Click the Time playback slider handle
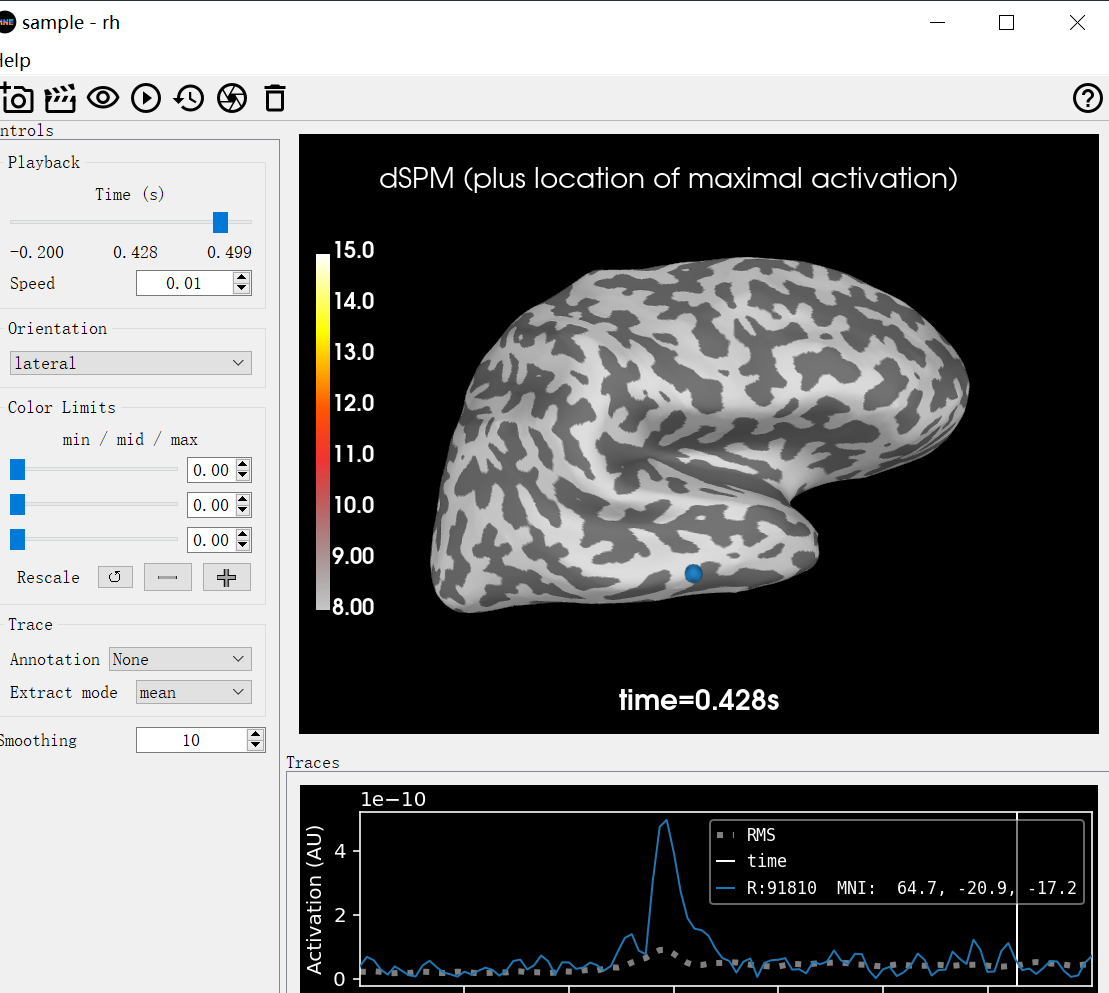 (220, 222)
